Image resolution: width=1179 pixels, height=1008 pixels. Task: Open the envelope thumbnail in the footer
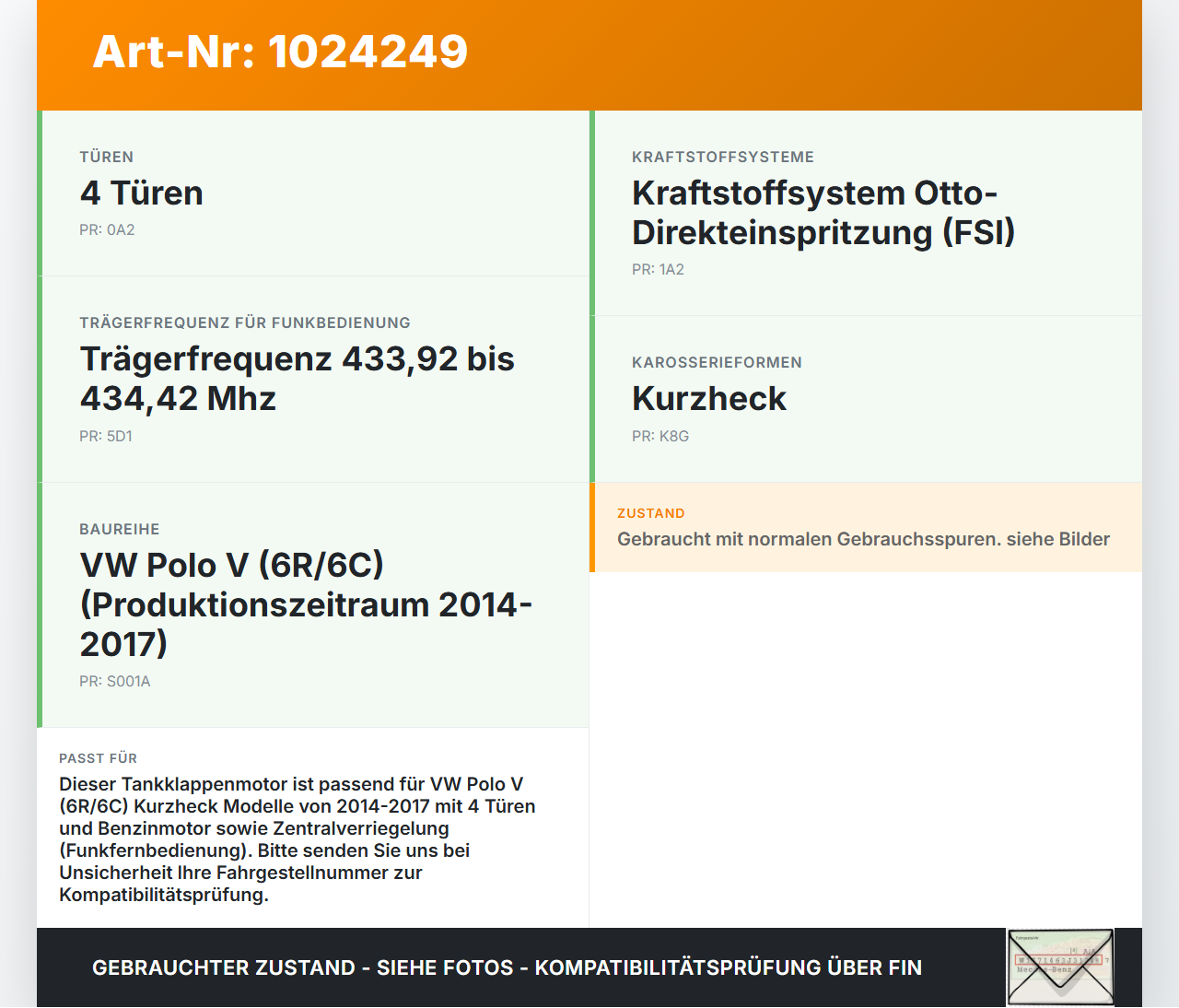point(1060,967)
